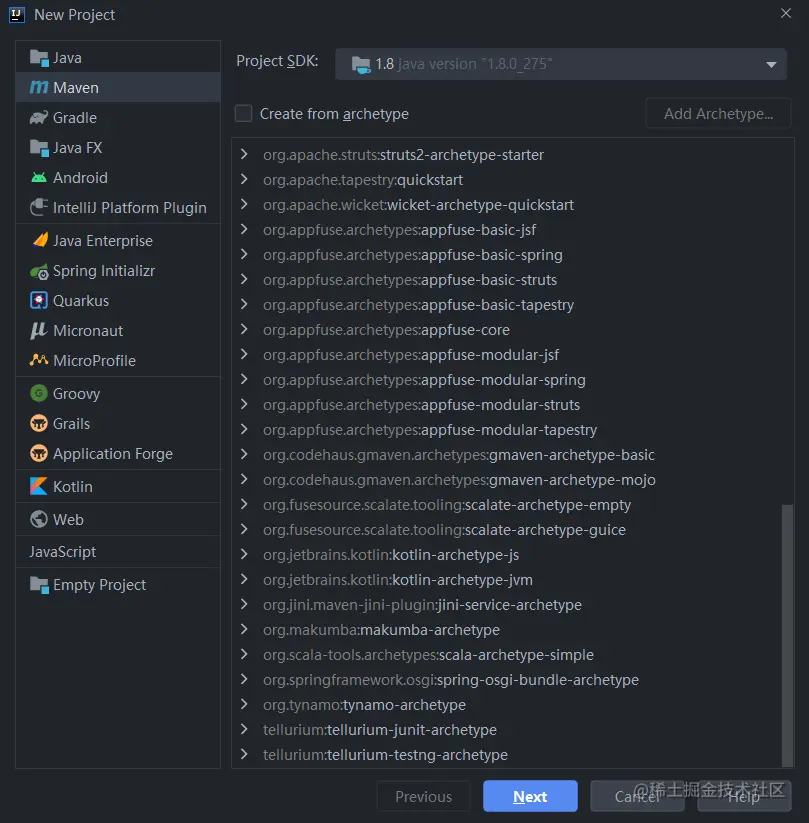
Task: Click the green Groovy G icon
Action: point(39,394)
